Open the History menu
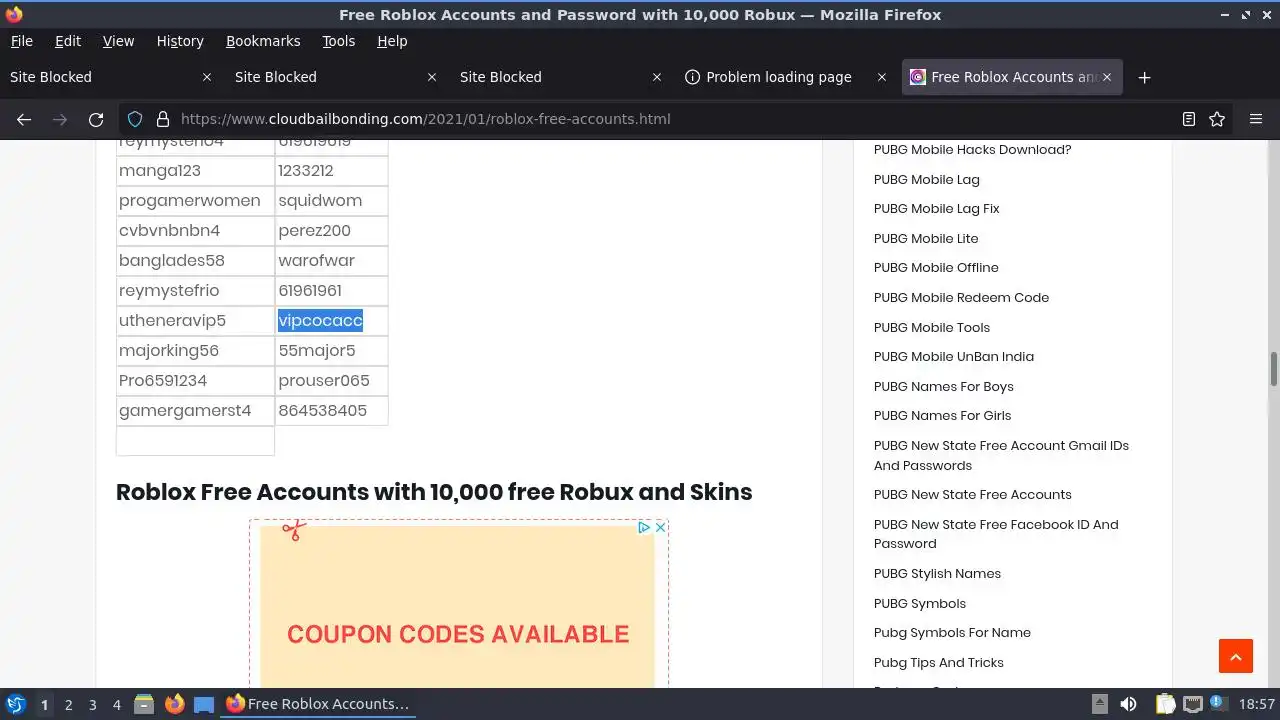 click(180, 41)
